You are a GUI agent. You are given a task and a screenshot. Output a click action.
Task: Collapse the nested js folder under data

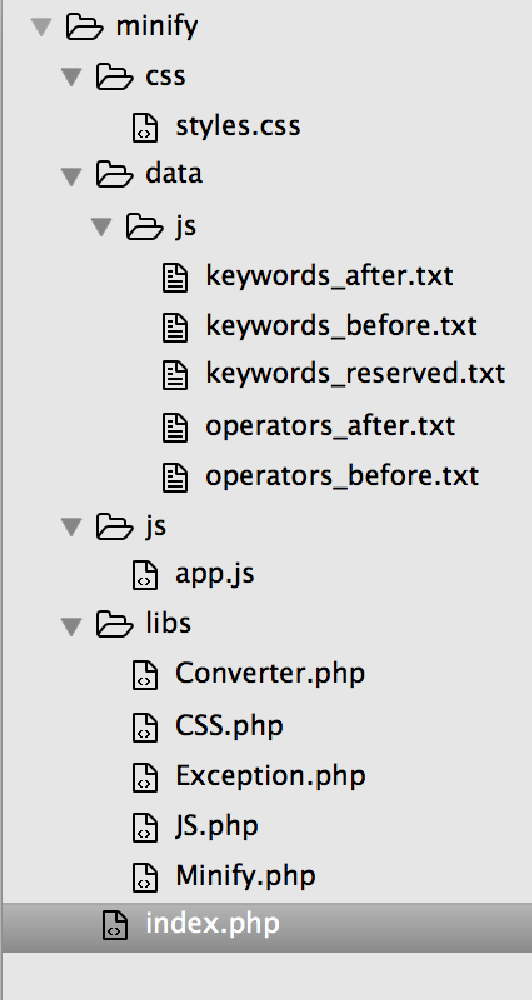pyautogui.click(x=101, y=226)
